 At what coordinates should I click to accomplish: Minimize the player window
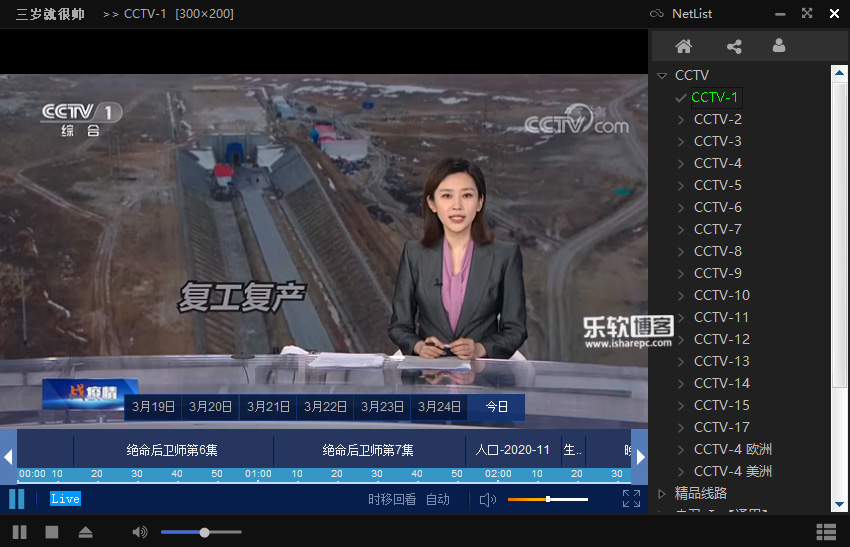tap(780, 14)
